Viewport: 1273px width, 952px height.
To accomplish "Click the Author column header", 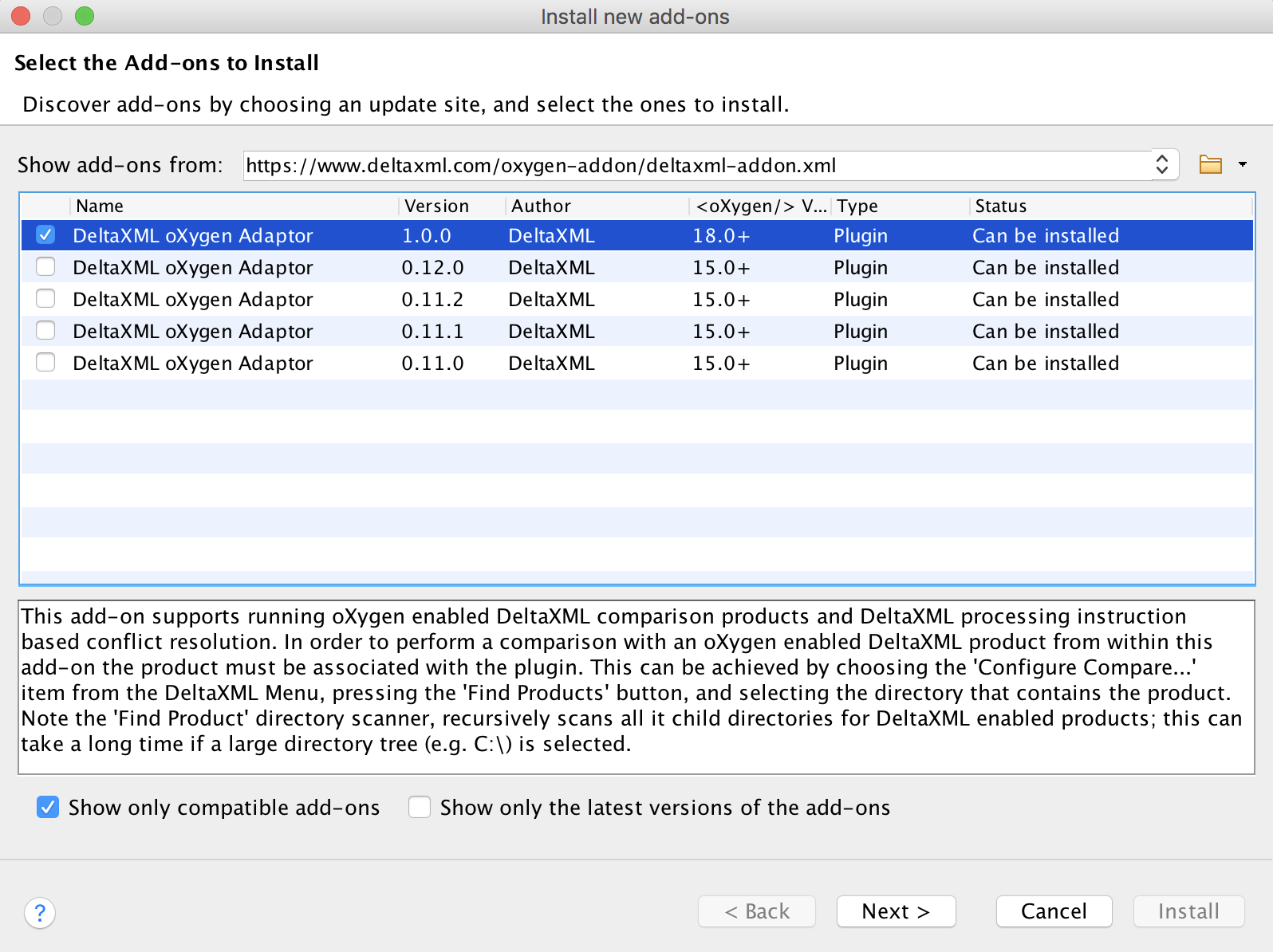I will 541,207.
